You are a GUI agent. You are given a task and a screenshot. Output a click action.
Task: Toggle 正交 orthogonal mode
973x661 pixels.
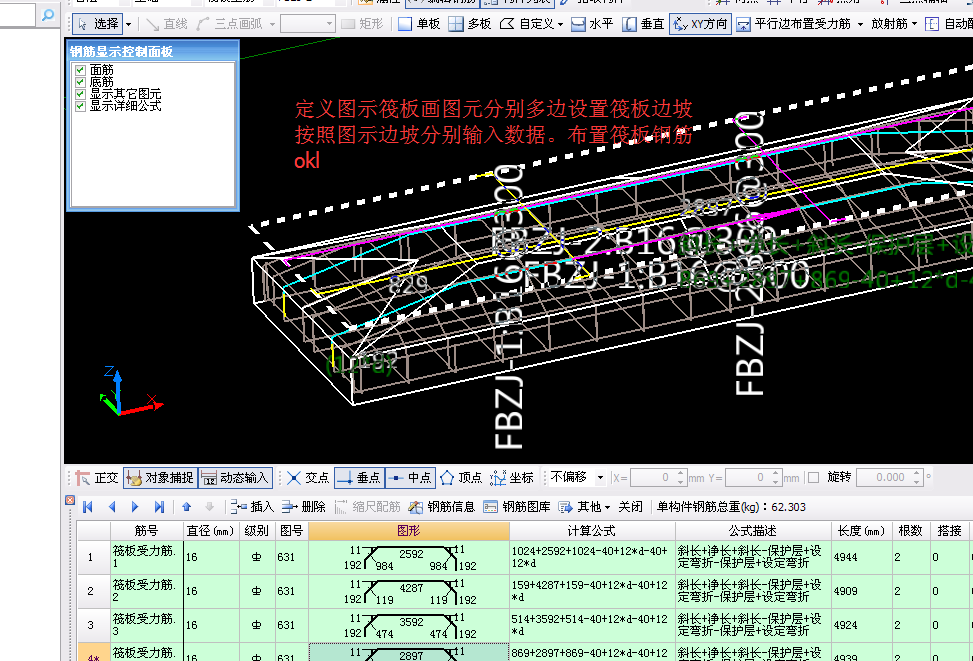pyautogui.click(x=97, y=477)
